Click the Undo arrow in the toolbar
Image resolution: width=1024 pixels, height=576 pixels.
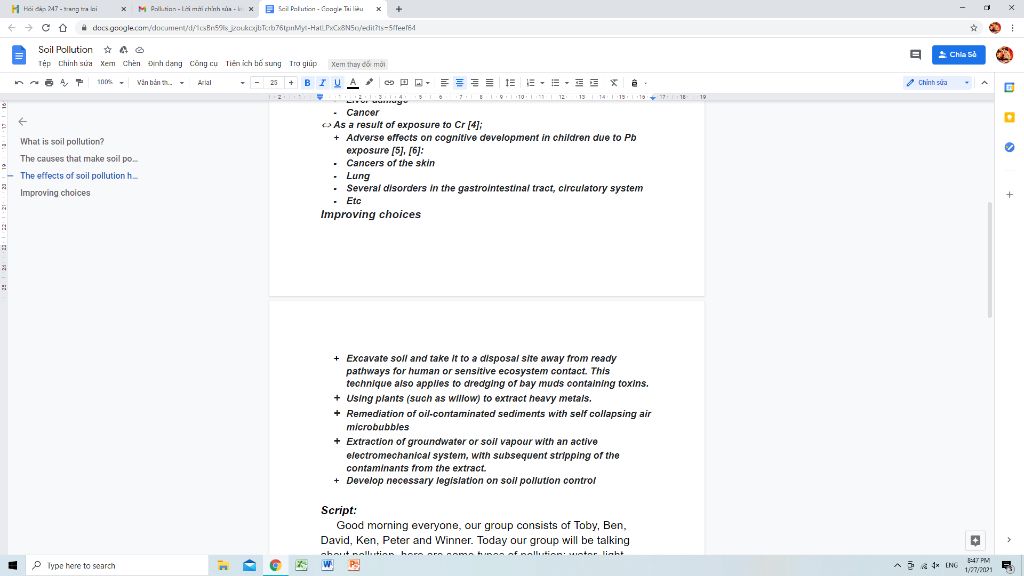point(19,83)
